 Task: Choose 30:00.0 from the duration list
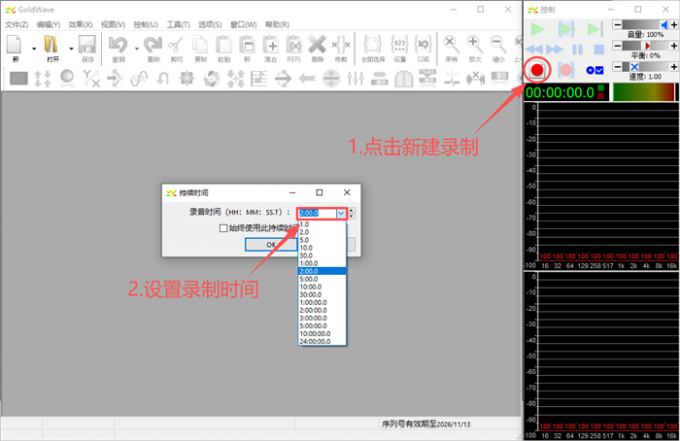click(322, 294)
